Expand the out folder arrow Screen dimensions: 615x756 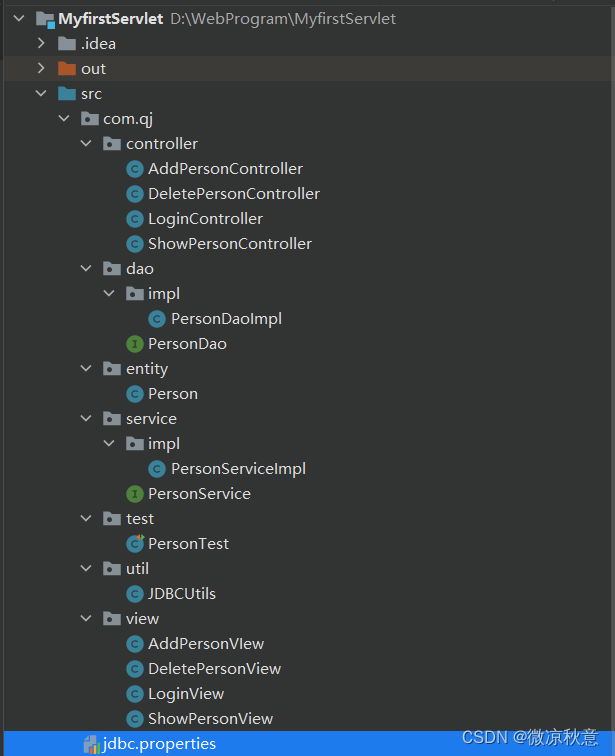(41, 68)
